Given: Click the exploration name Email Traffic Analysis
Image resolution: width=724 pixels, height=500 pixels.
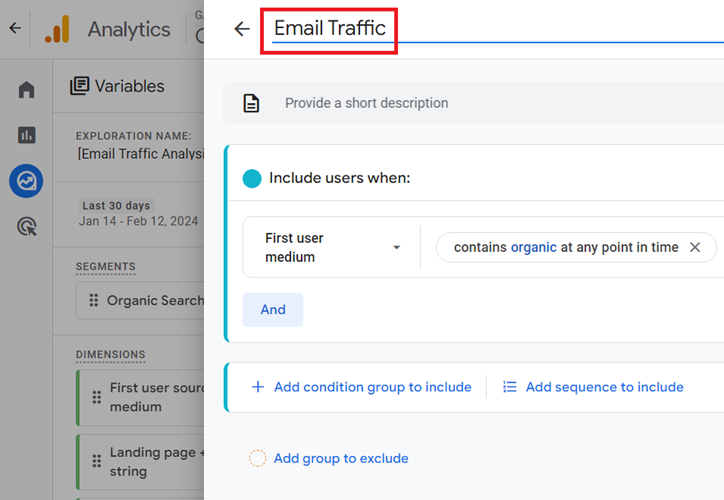Looking at the screenshot, I should 141,154.
